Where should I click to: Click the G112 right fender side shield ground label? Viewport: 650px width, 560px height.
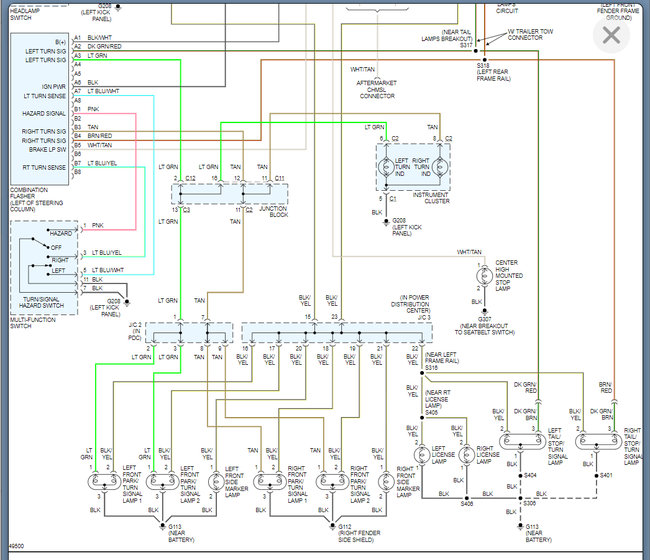pyautogui.click(x=359, y=533)
